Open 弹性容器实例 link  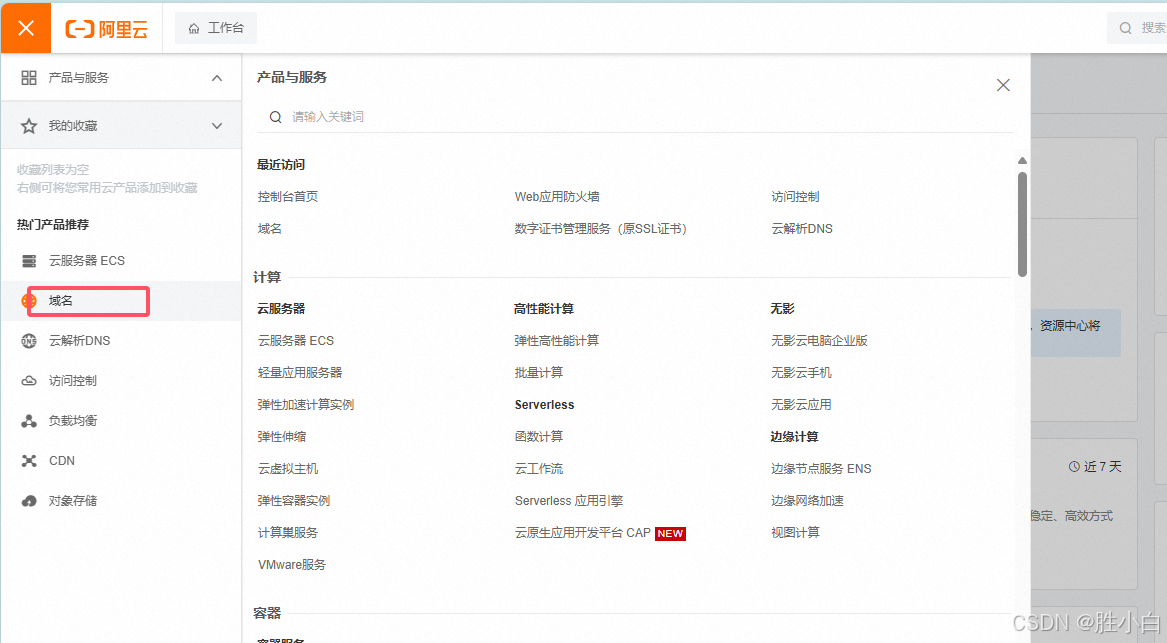294,501
